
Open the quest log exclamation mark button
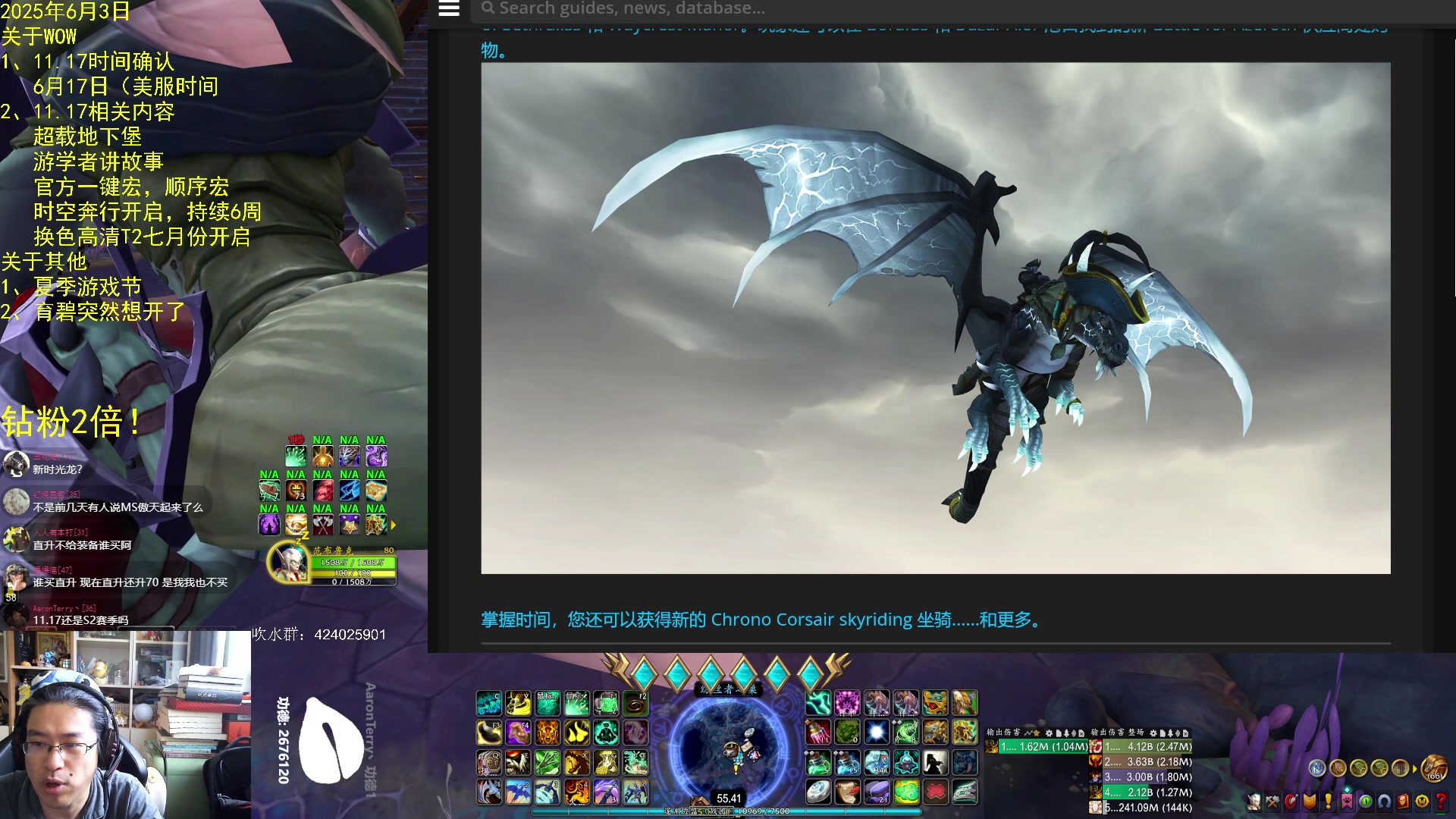[1329, 801]
